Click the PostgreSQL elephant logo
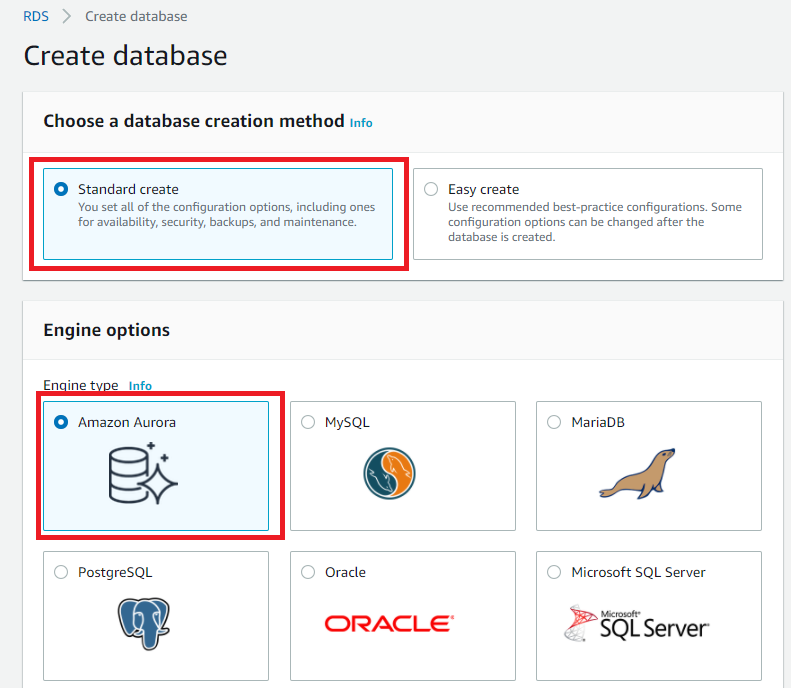The image size is (791, 688). 144,623
